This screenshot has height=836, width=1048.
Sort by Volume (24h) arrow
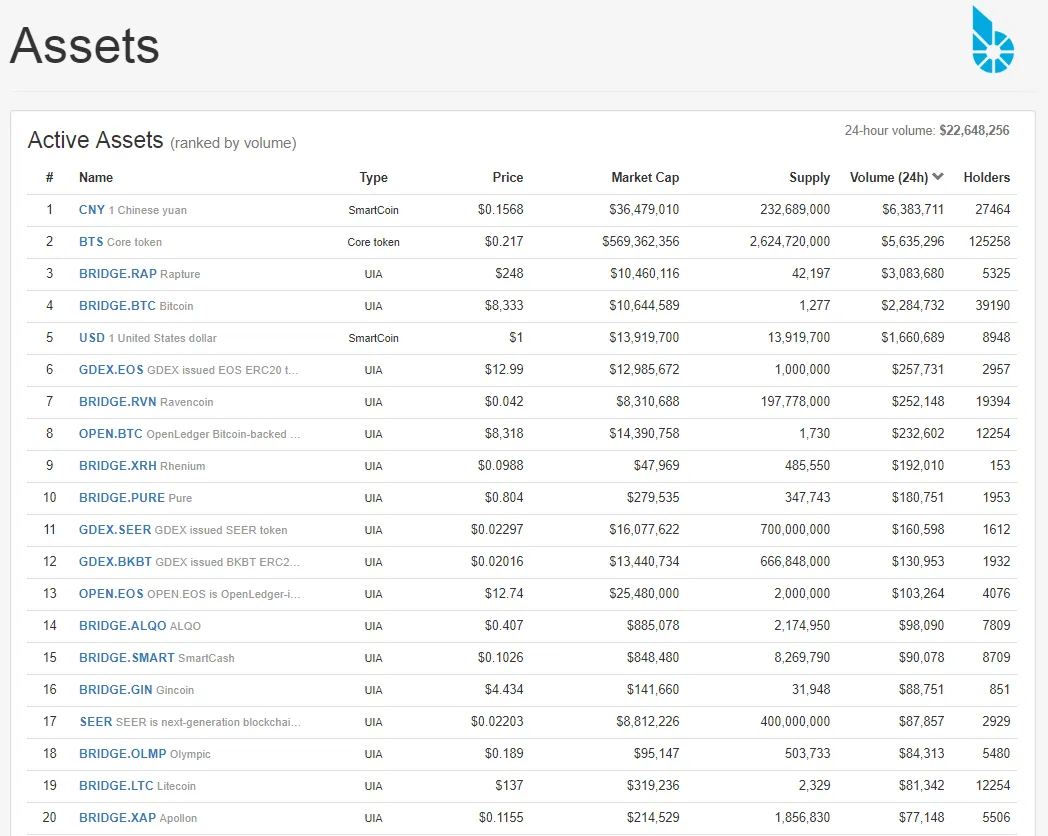click(938, 177)
